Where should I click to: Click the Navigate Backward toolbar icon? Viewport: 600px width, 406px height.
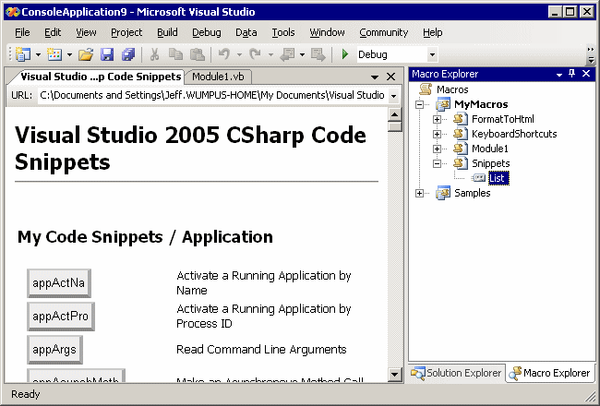pos(287,55)
